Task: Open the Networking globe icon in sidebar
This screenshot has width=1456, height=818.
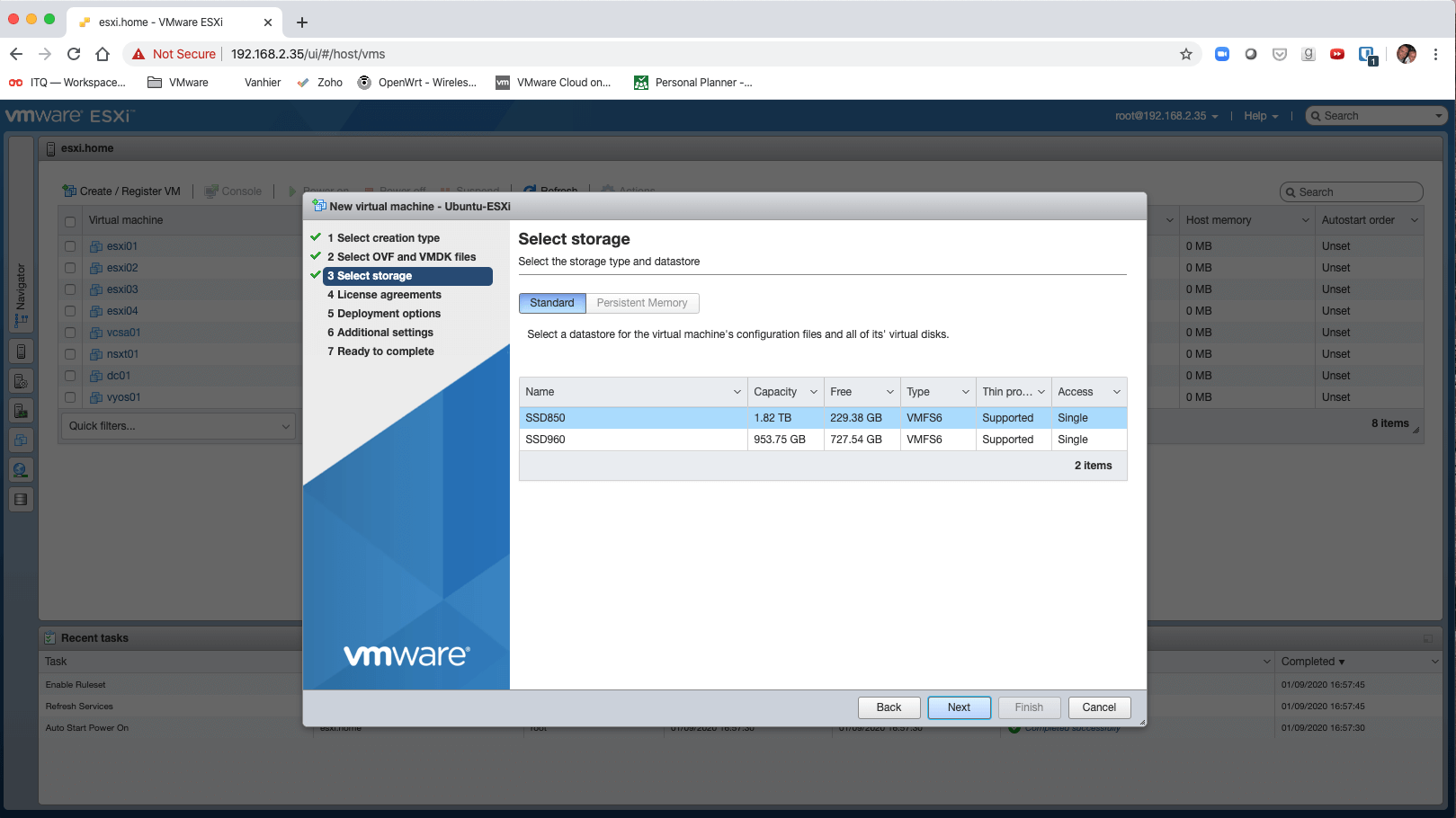Action: coord(21,470)
